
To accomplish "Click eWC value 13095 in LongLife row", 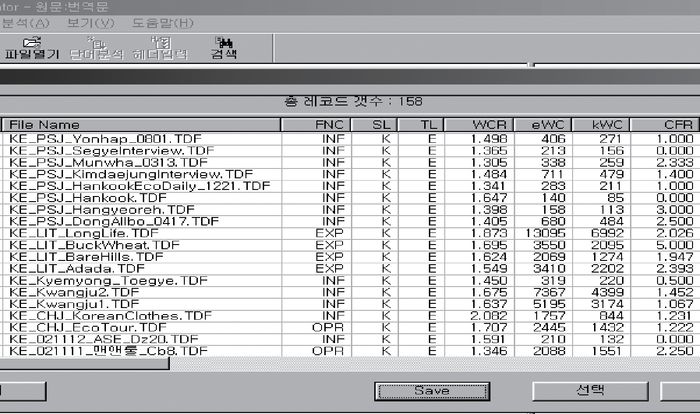I will (x=545, y=233).
